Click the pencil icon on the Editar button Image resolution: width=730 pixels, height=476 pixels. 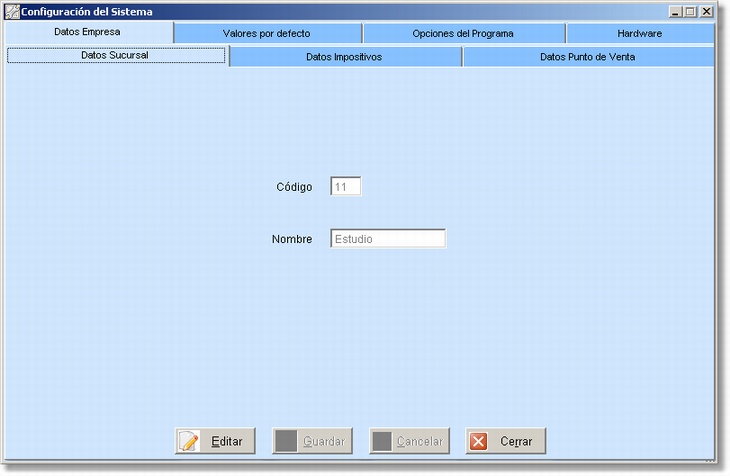point(190,442)
